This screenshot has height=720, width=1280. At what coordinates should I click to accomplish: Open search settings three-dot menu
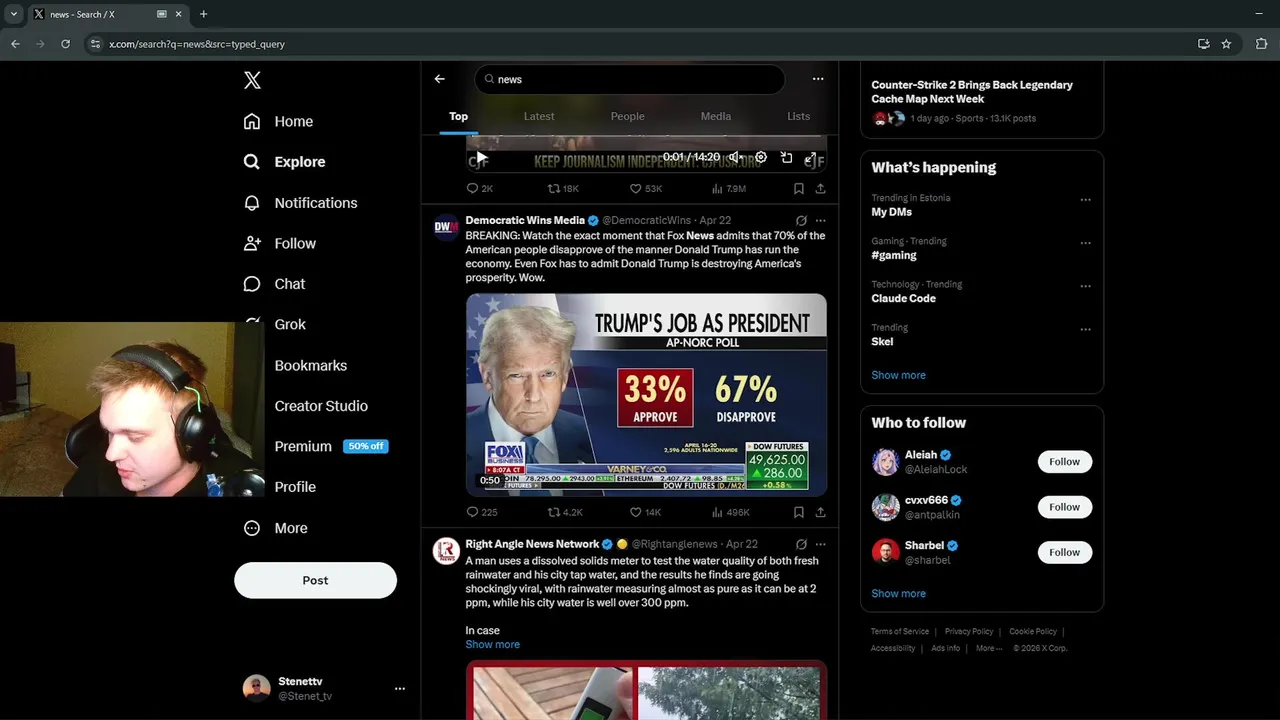[x=818, y=79]
